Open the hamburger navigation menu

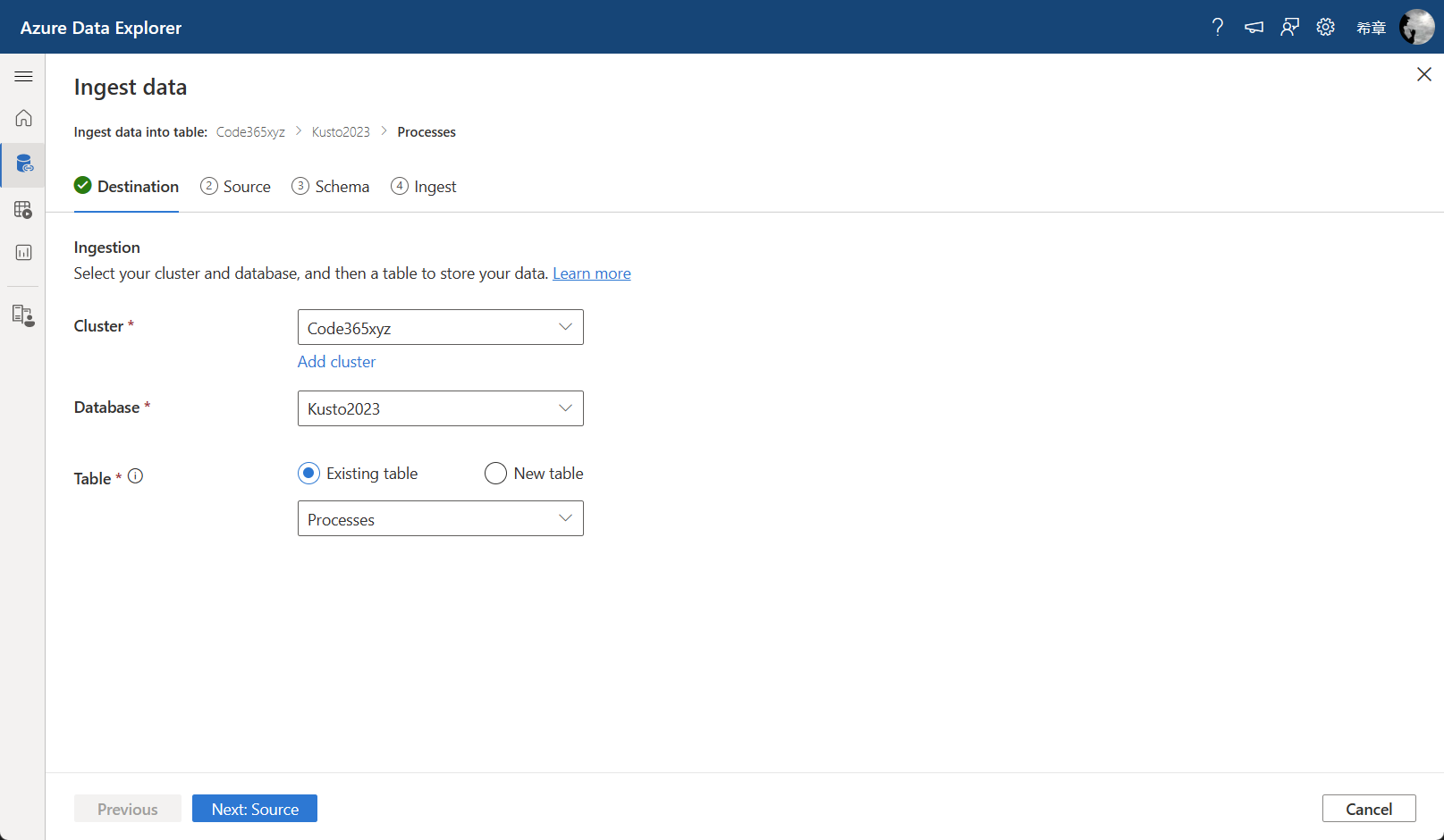tap(23, 77)
